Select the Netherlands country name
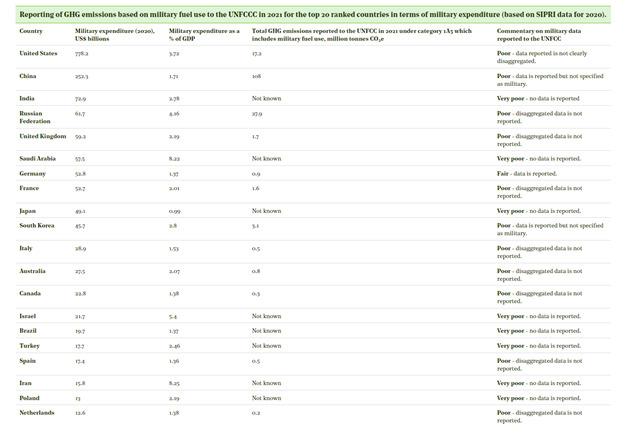The height and width of the screenshot is (426, 626). coord(37,412)
